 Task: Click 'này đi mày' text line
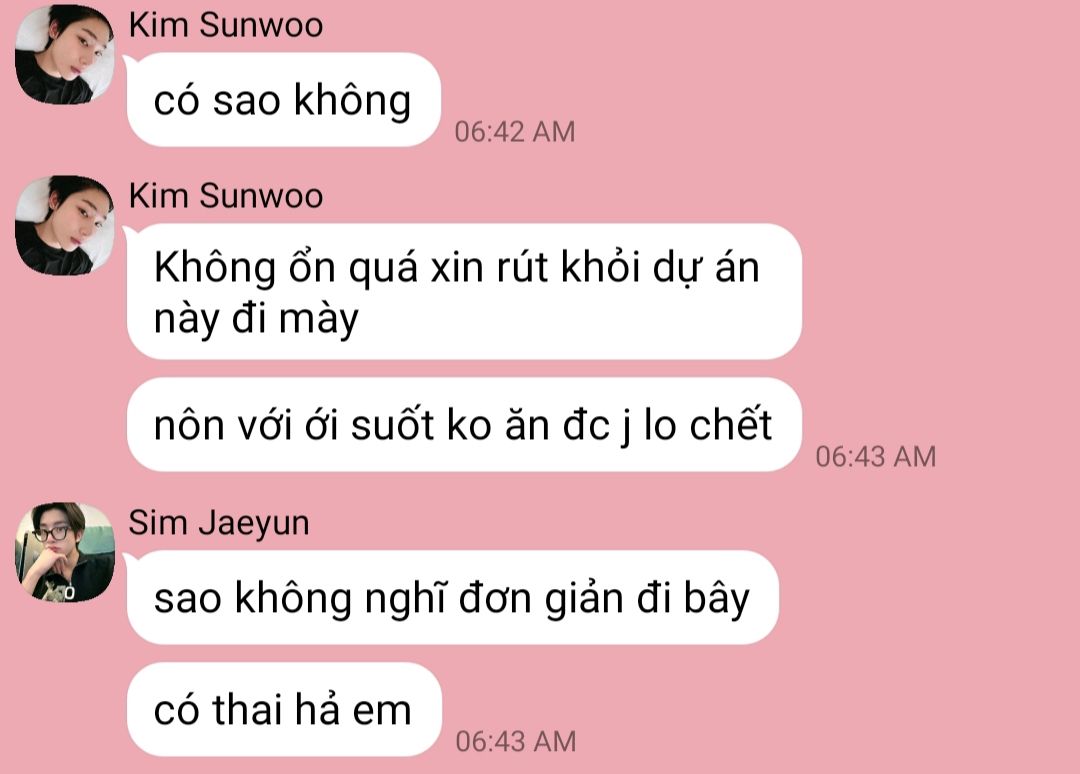[x=256, y=319]
